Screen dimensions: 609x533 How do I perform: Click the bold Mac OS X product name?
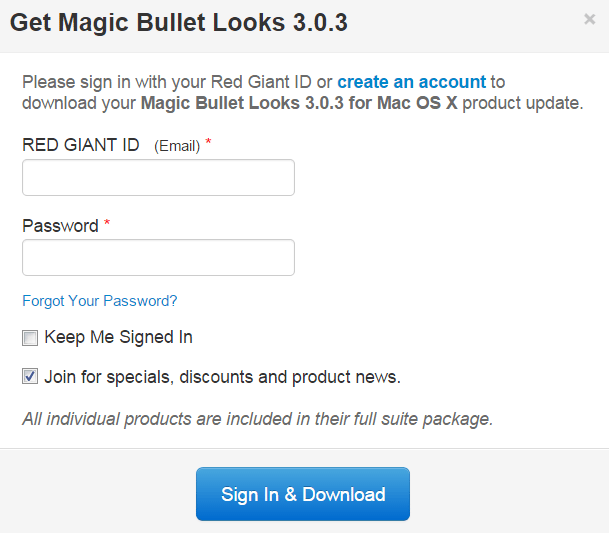(x=299, y=103)
